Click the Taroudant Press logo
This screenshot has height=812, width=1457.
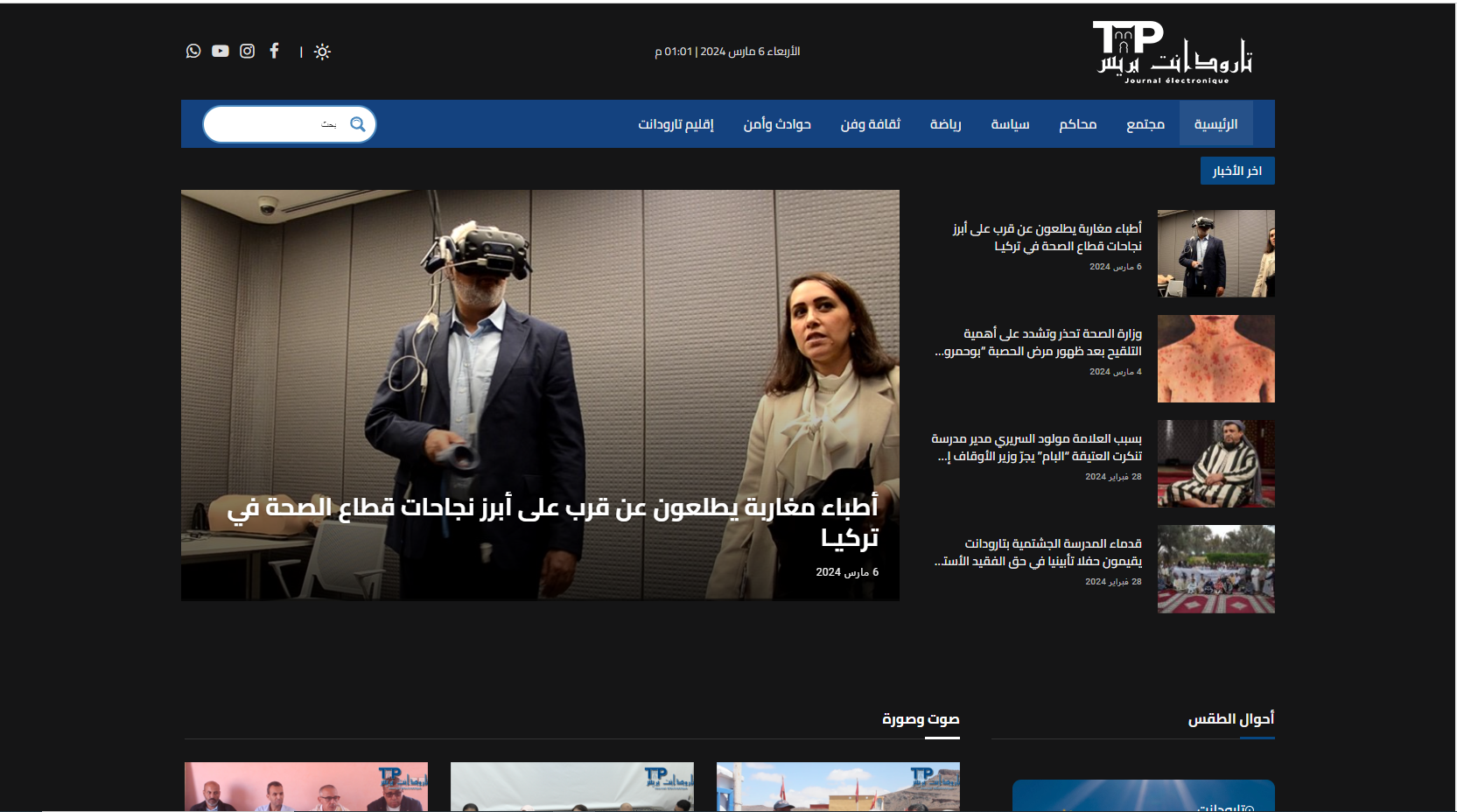click(x=1173, y=52)
